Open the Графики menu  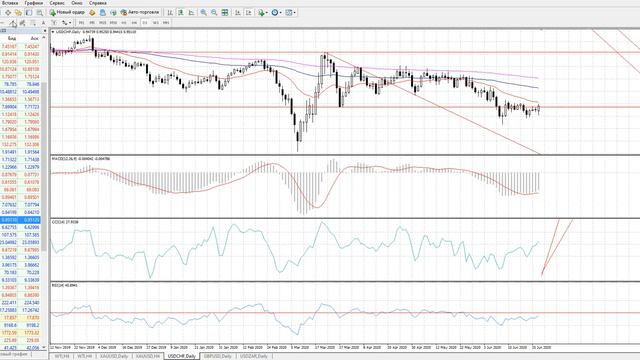tap(33, 3)
